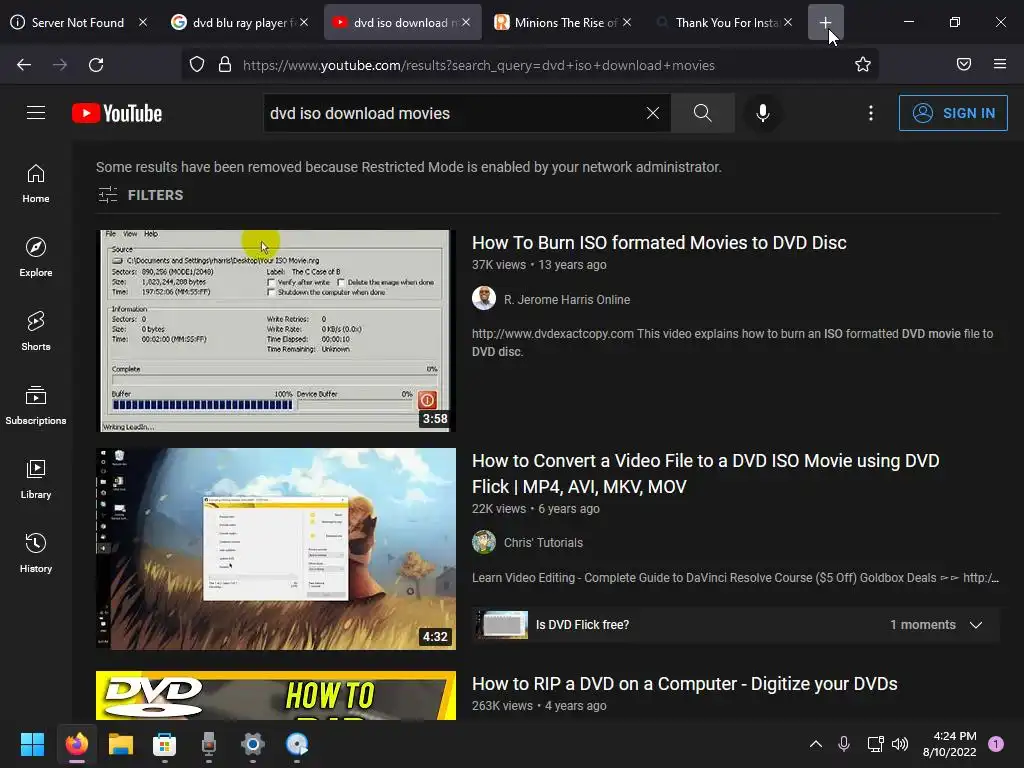Open History in the sidebar

36,553
